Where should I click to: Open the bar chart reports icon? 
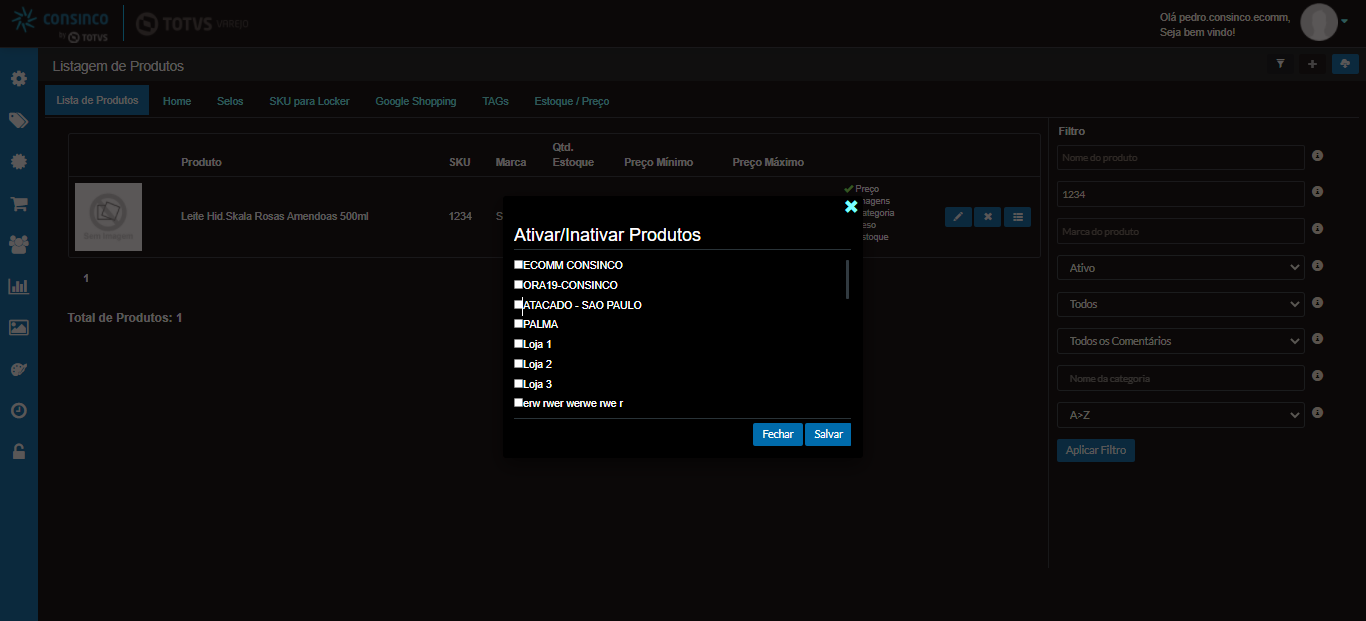[x=18, y=286]
